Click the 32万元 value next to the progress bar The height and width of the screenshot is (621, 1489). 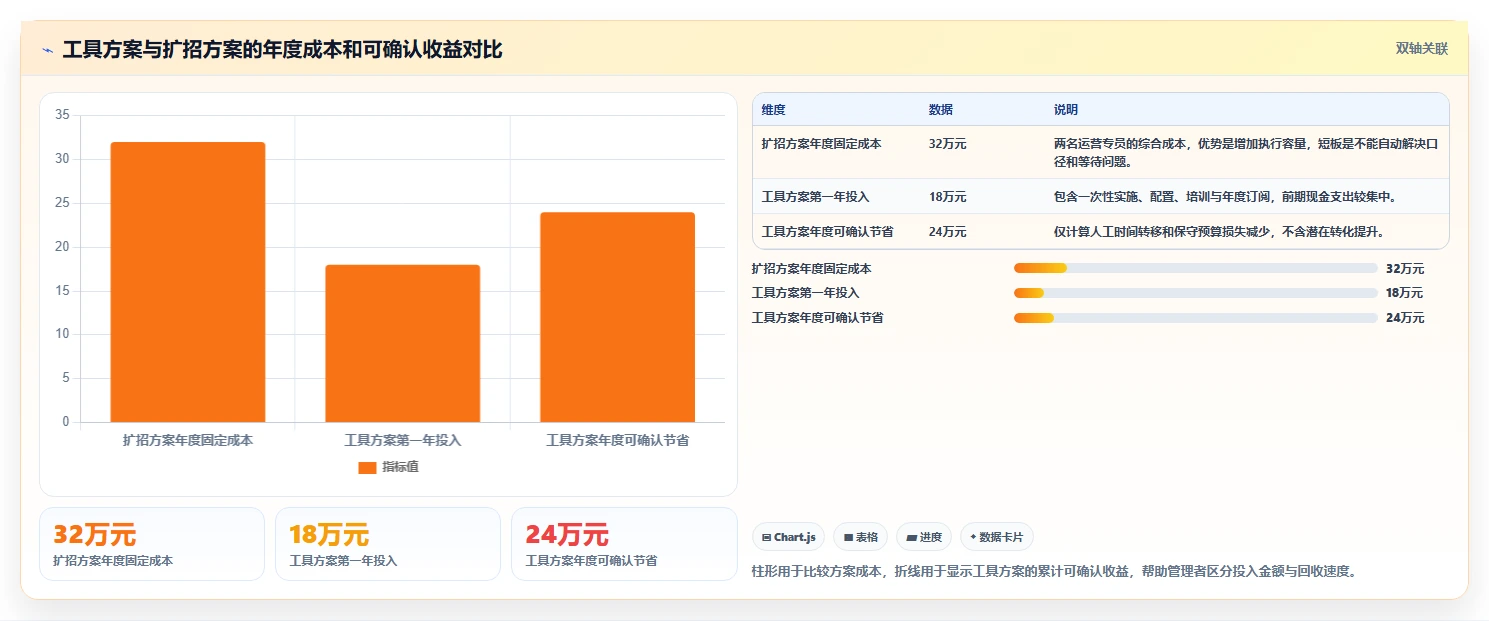coord(1405,269)
